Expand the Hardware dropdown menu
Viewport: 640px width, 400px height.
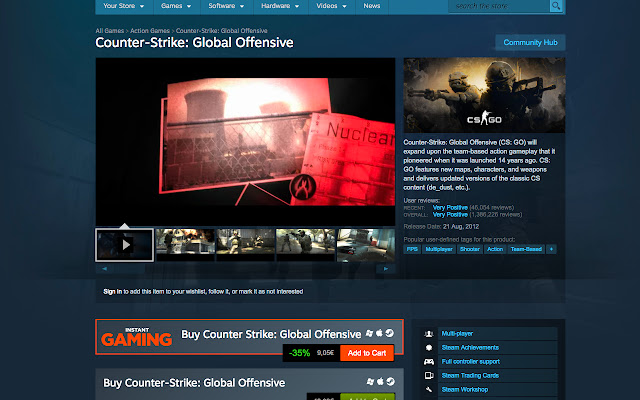[x=280, y=6]
